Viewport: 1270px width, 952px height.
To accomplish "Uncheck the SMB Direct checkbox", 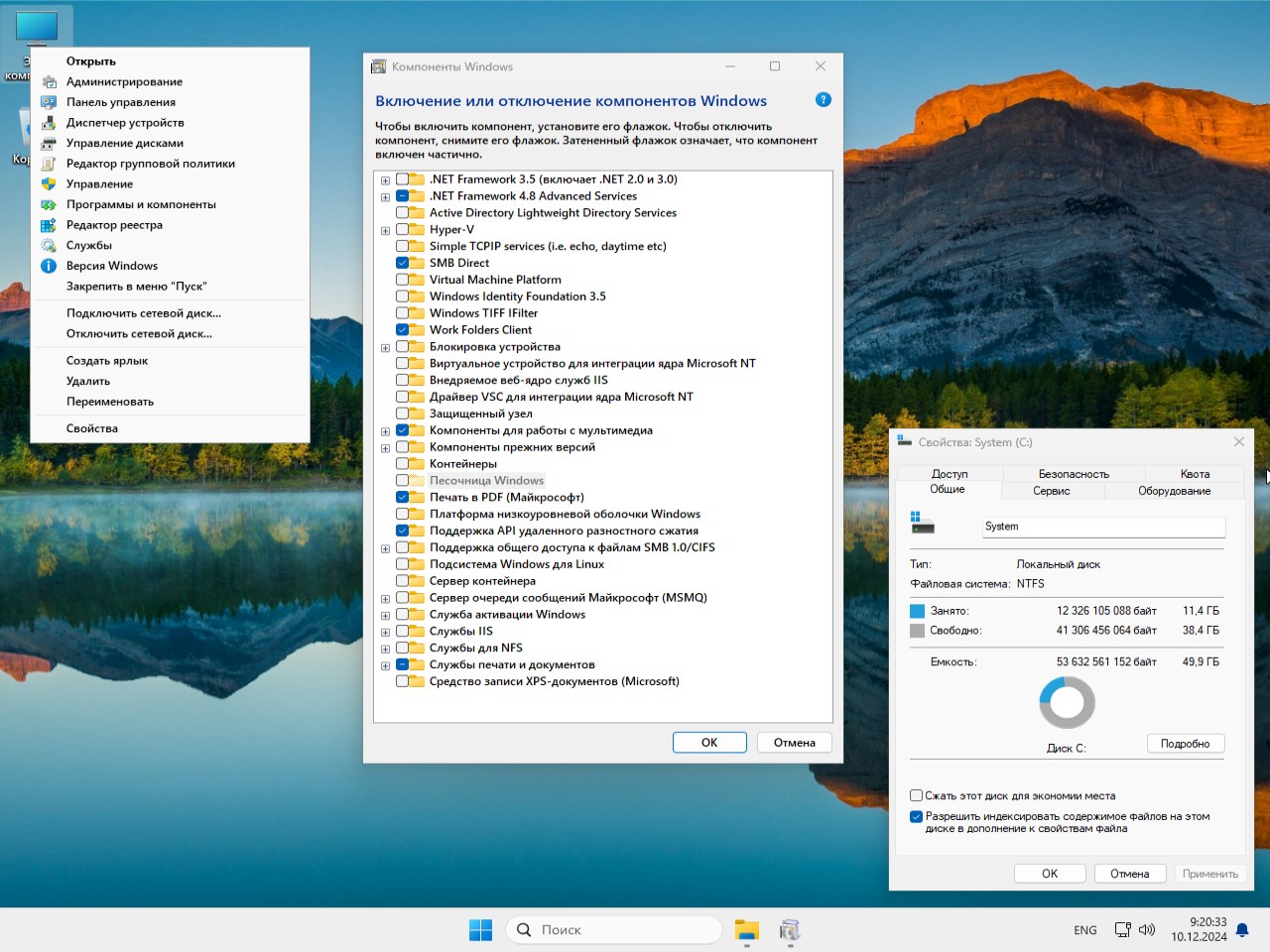I will click(x=402, y=263).
